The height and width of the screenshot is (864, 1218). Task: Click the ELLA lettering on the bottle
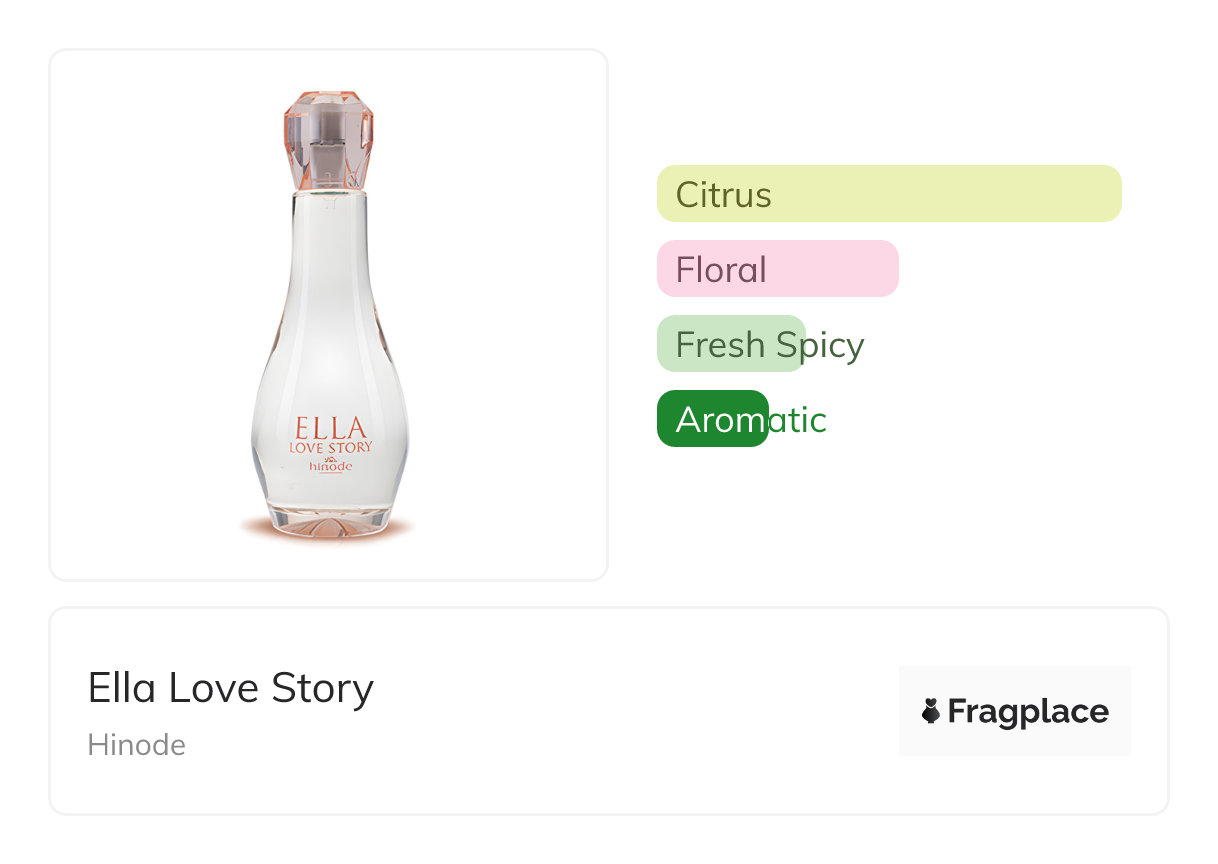(x=330, y=427)
